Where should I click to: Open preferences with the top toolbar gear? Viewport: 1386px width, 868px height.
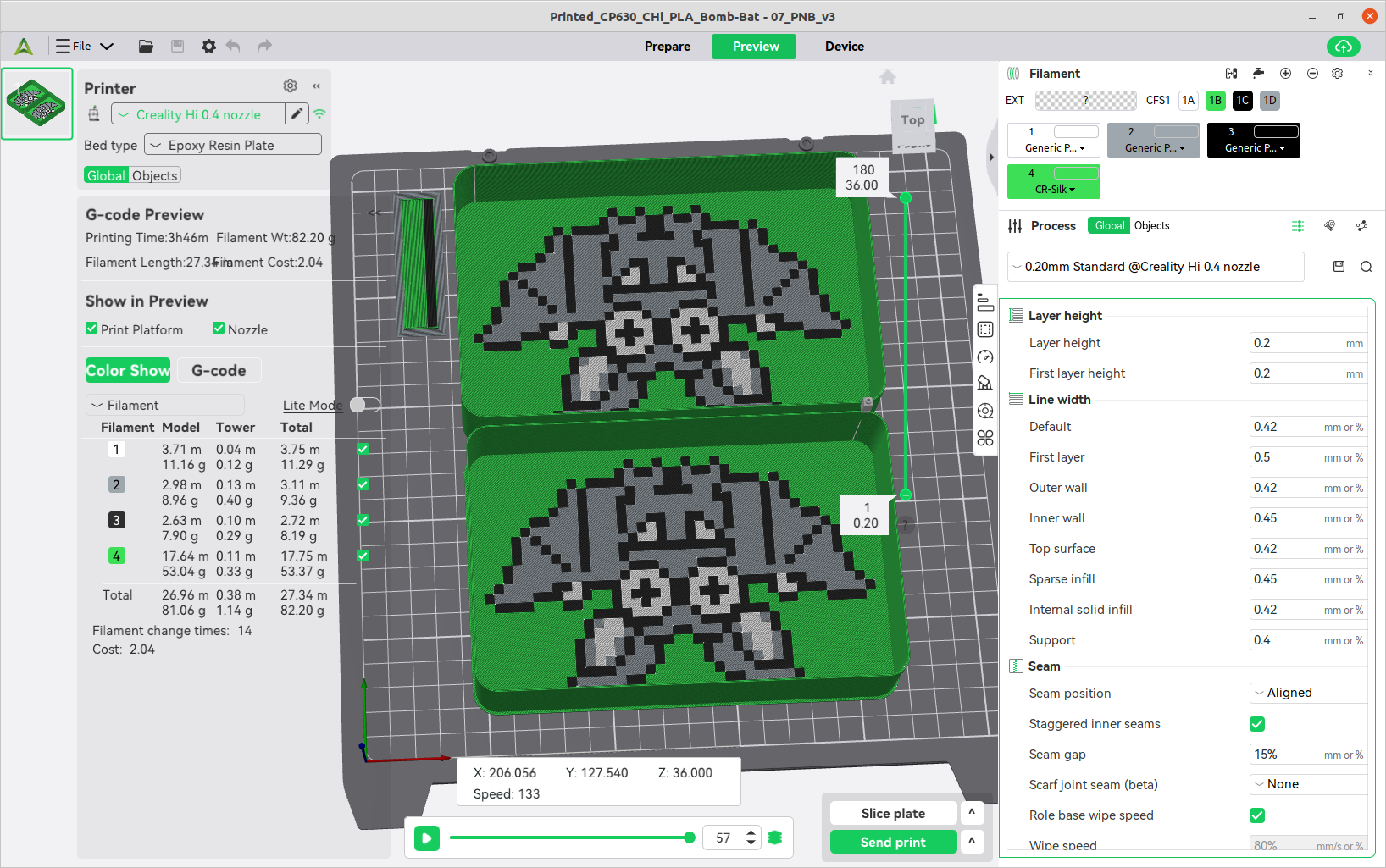point(208,47)
